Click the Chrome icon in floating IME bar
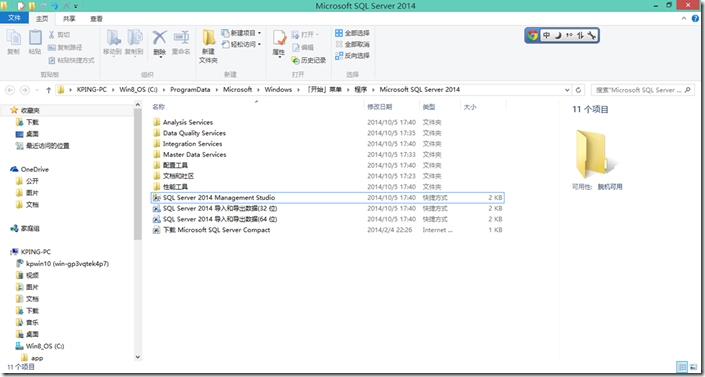 (533, 36)
